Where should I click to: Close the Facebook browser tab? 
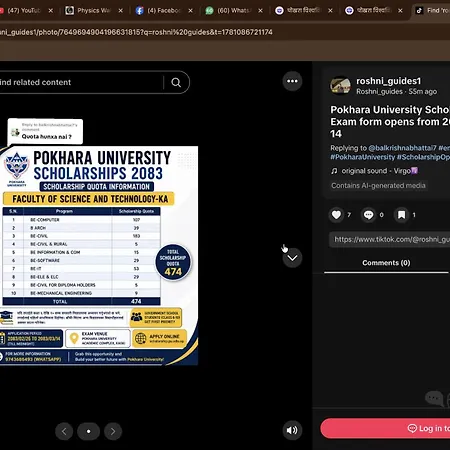190,11
